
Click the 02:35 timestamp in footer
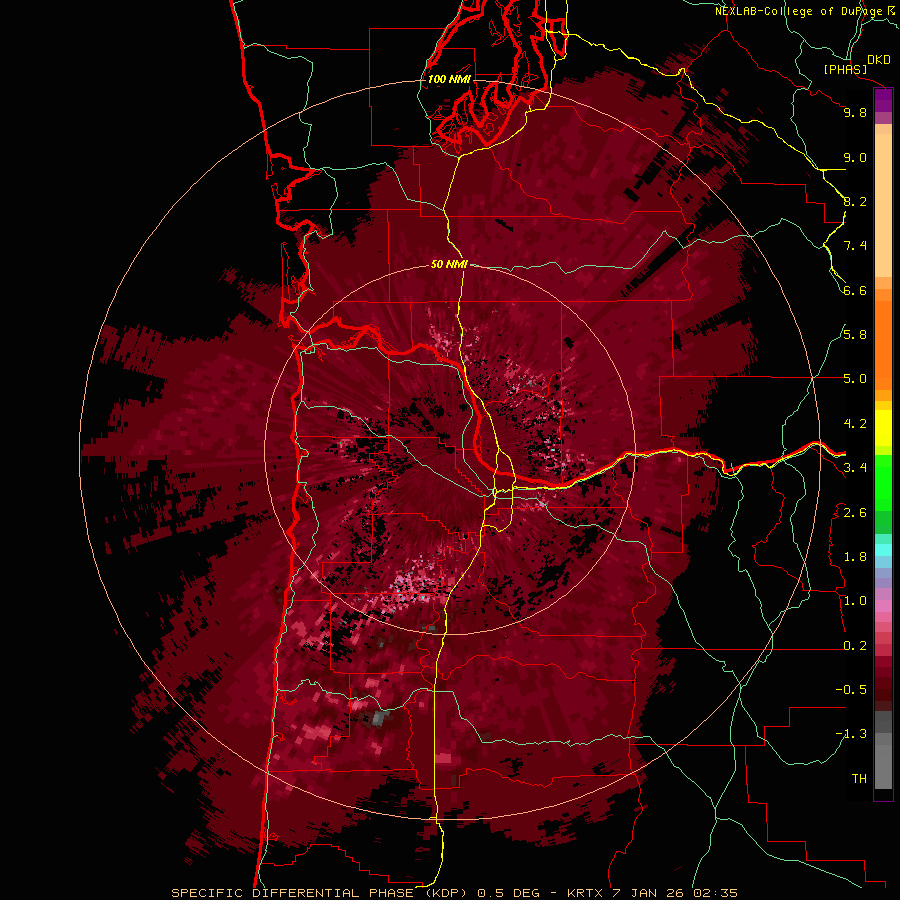(x=715, y=893)
